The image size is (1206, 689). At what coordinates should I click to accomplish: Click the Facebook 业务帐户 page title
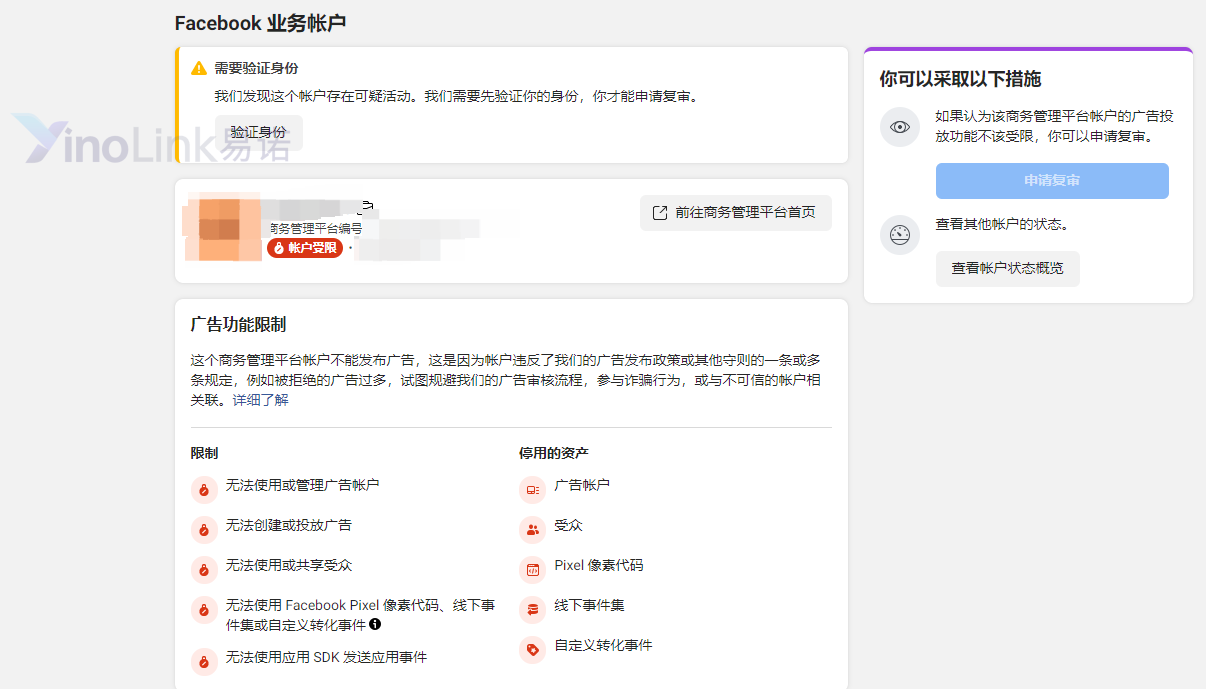pos(260,23)
